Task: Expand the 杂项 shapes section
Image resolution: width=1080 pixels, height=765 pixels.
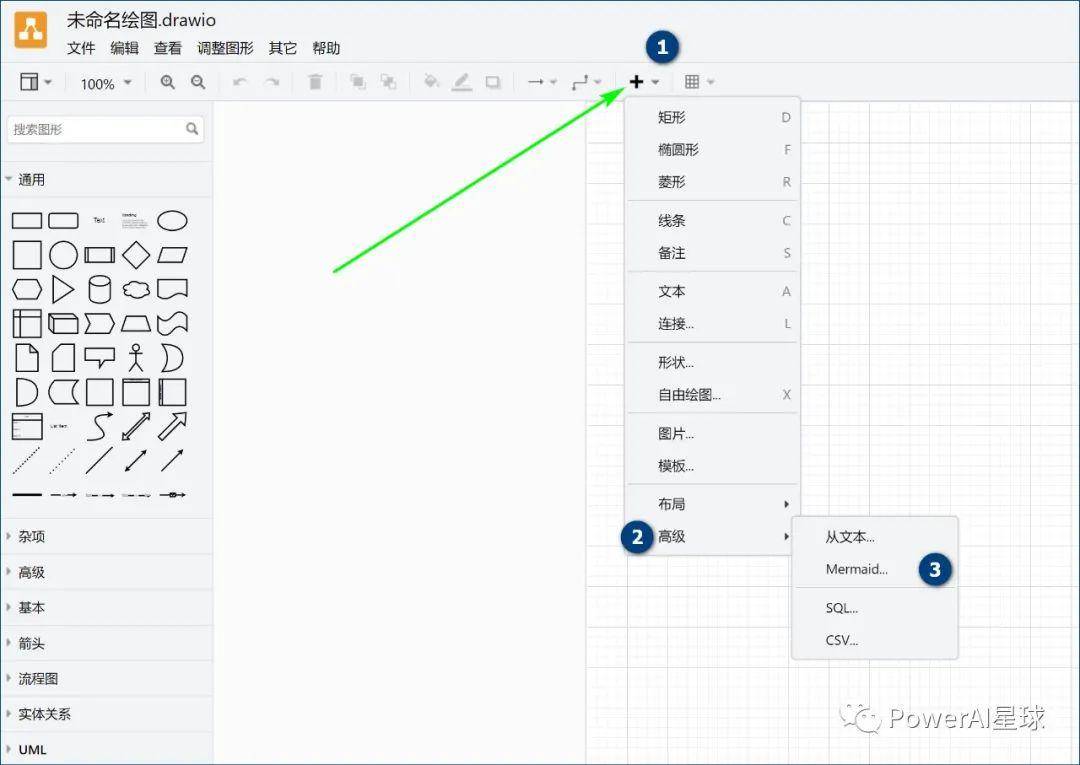Action: click(x=107, y=536)
